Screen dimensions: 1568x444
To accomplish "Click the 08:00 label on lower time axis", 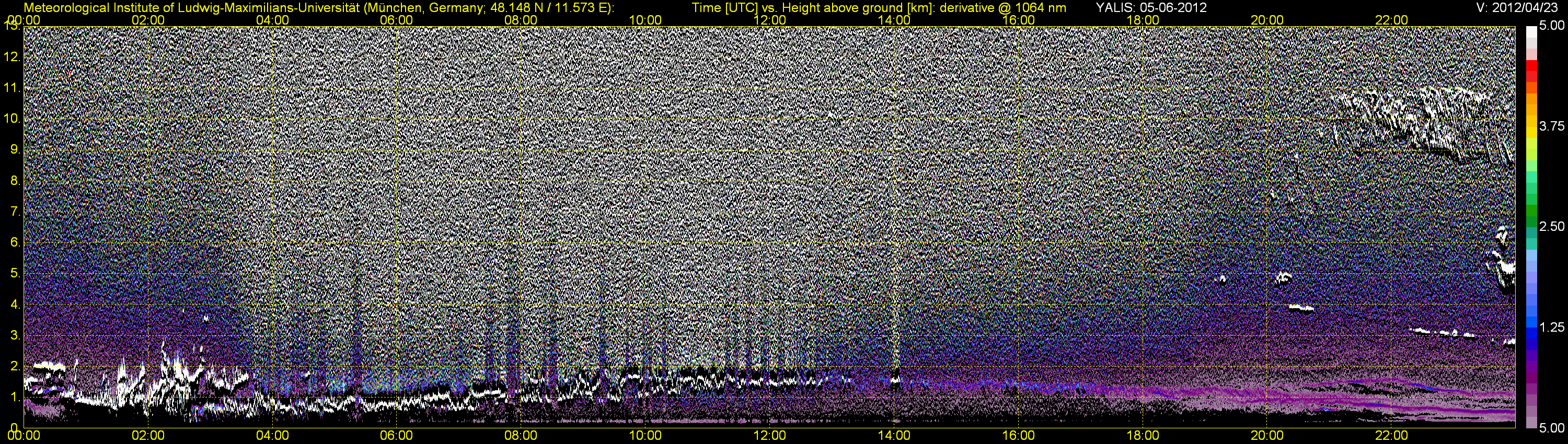I will tap(521, 436).
